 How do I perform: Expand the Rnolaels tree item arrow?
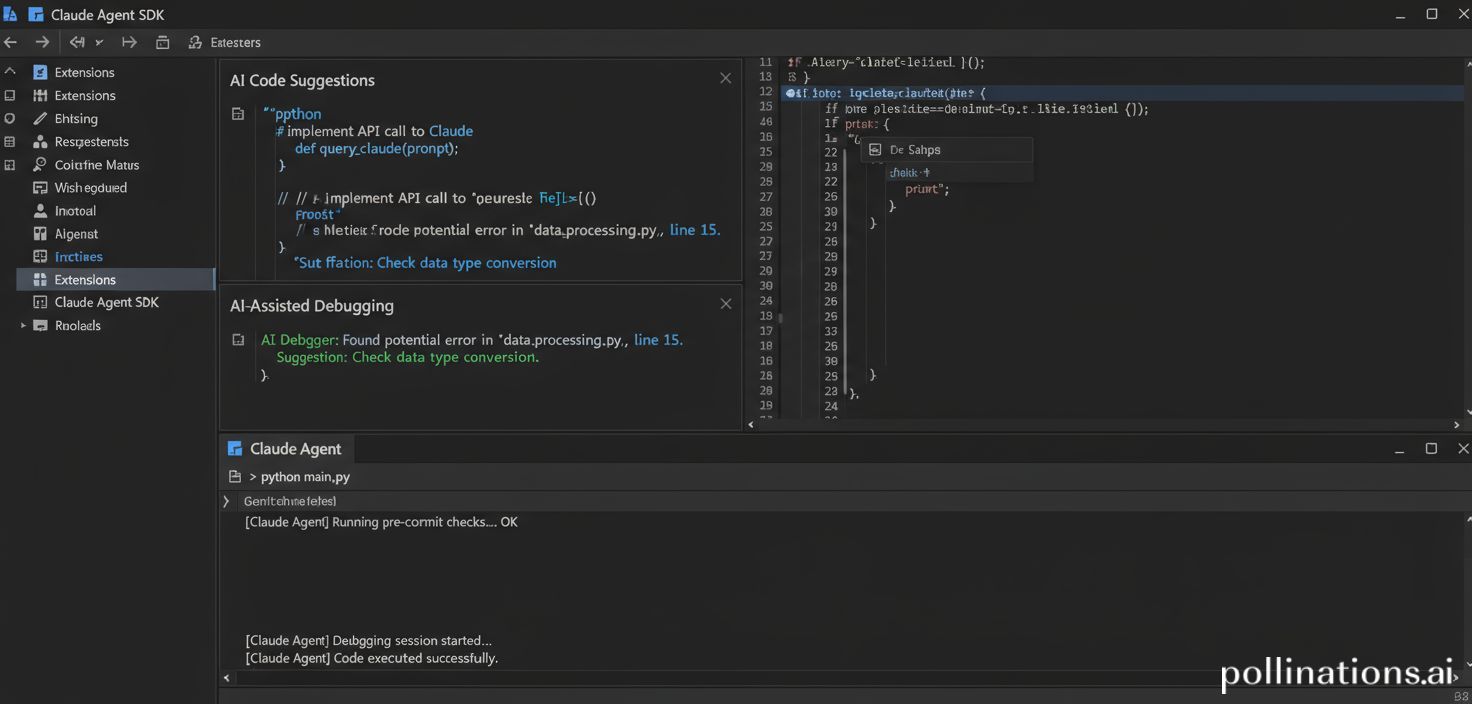[x=23, y=326]
